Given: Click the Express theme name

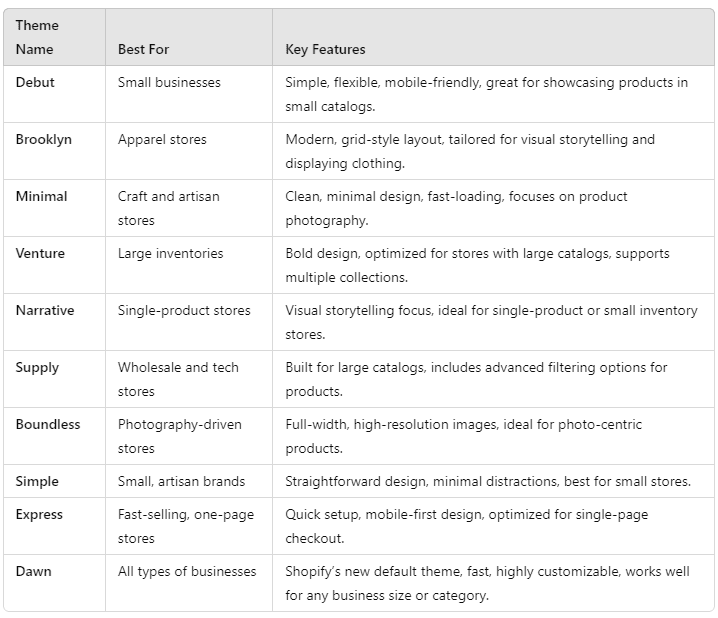Looking at the screenshot, I should (x=40, y=514).
